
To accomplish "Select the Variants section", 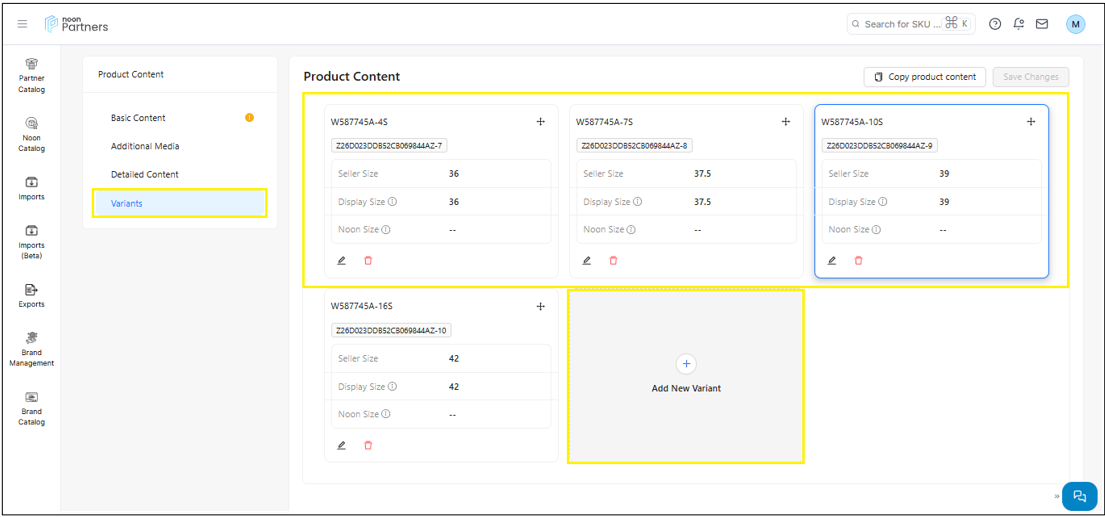I will coord(179,203).
